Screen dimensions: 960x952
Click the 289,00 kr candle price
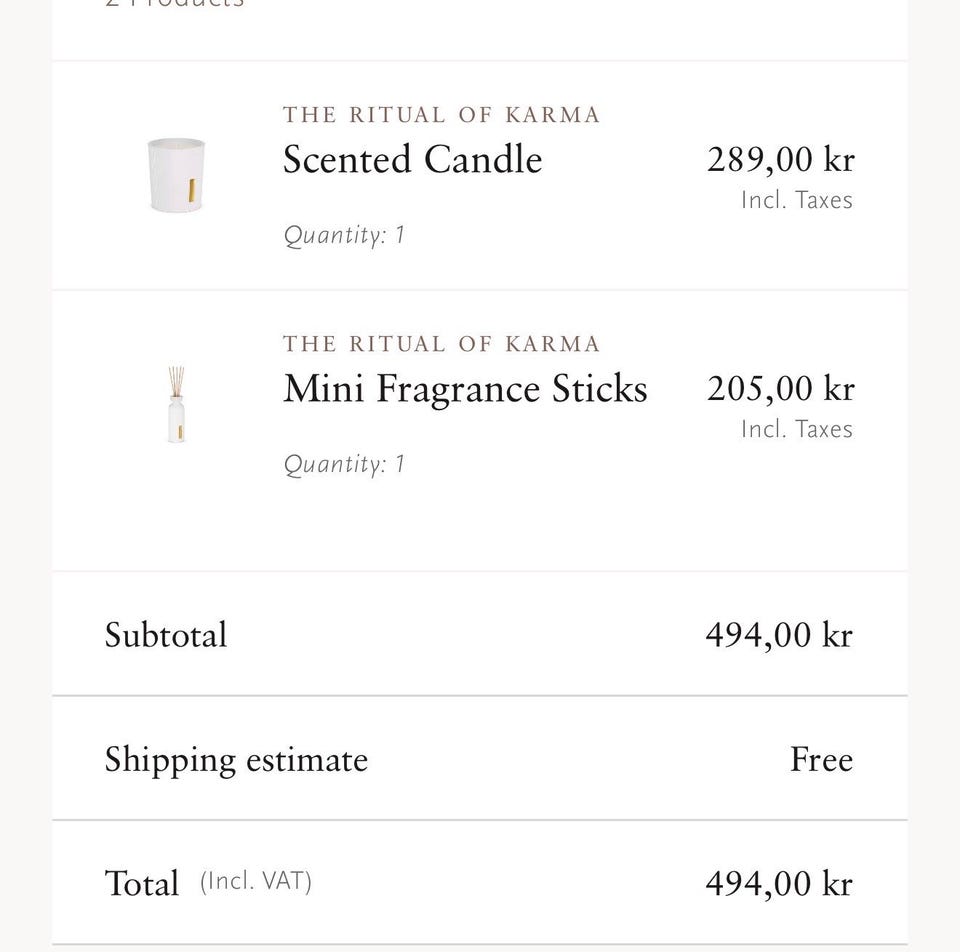[x=781, y=159]
